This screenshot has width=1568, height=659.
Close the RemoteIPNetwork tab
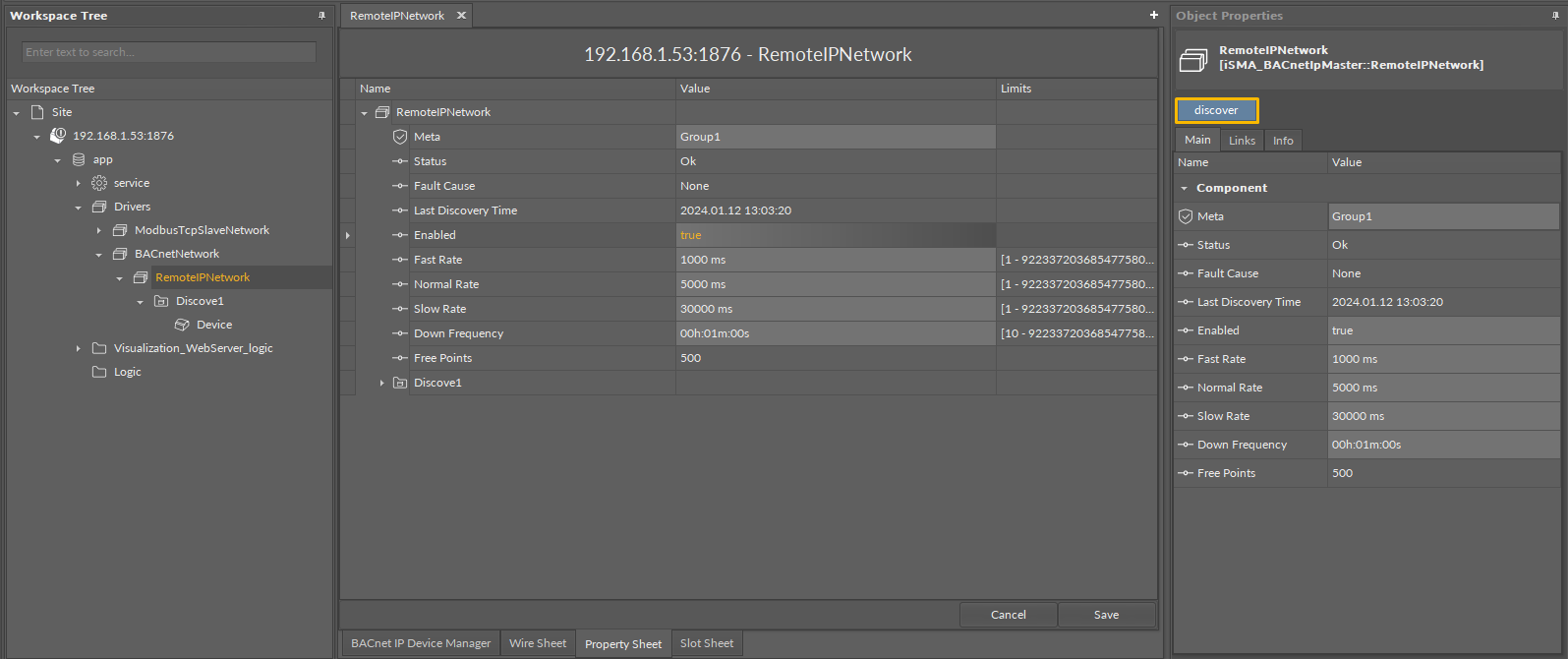pyautogui.click(x=461, y=16)
